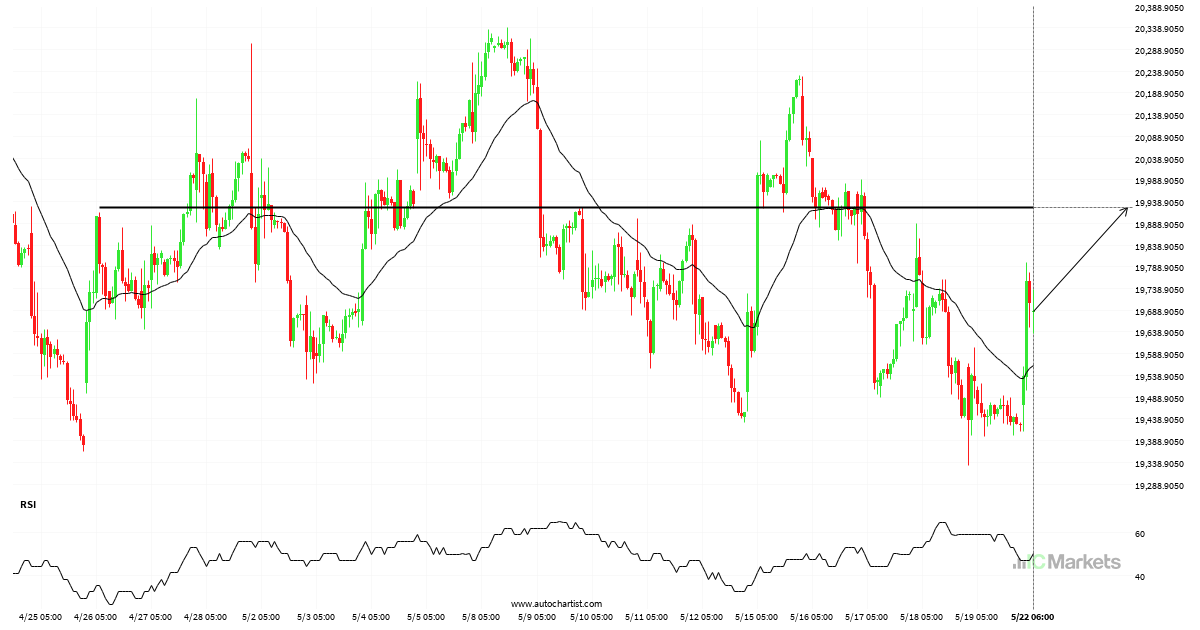Click the RSI indicator label

(x=27, y=505)
